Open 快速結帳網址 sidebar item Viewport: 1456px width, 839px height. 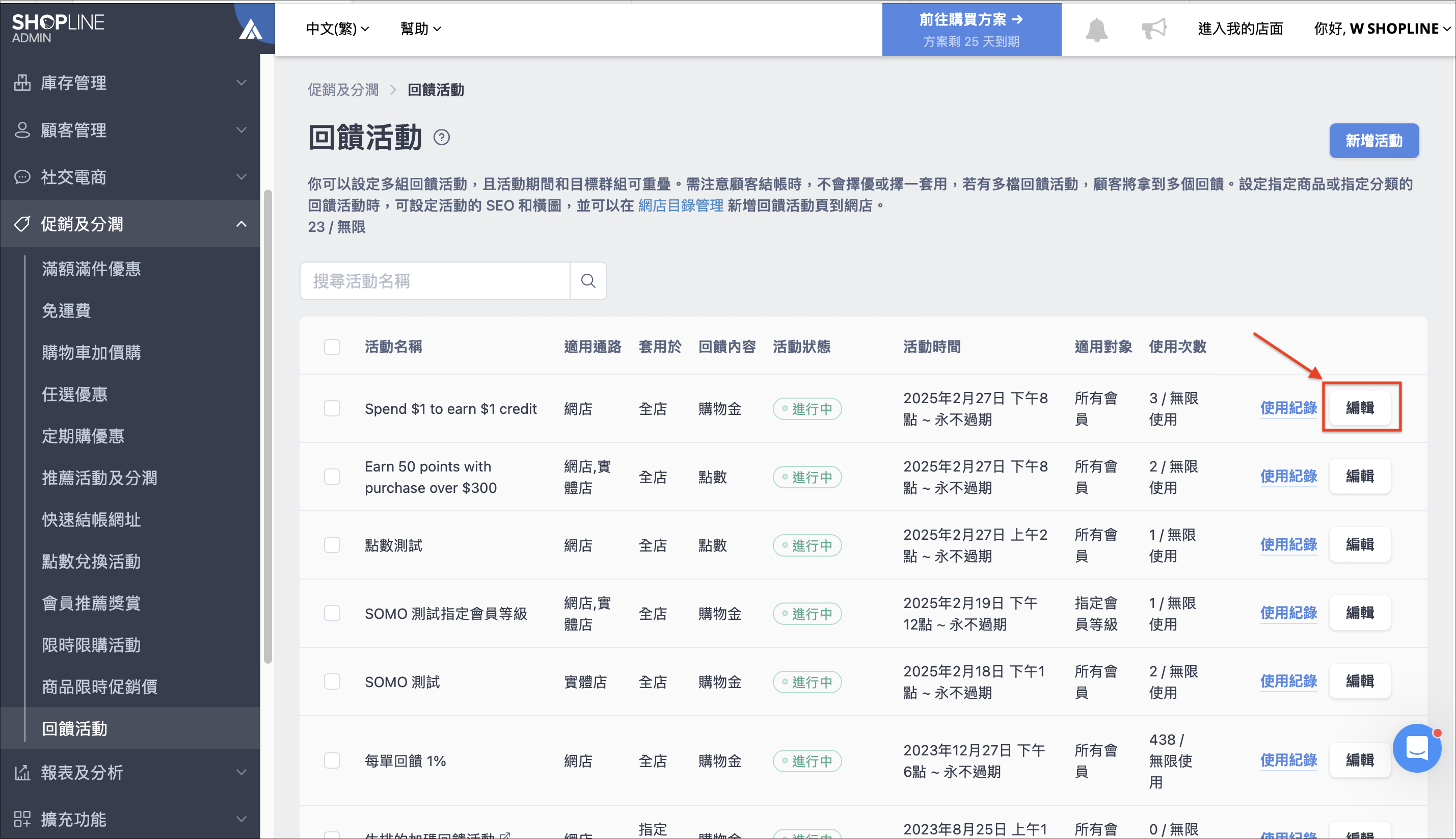click(91, 519)
